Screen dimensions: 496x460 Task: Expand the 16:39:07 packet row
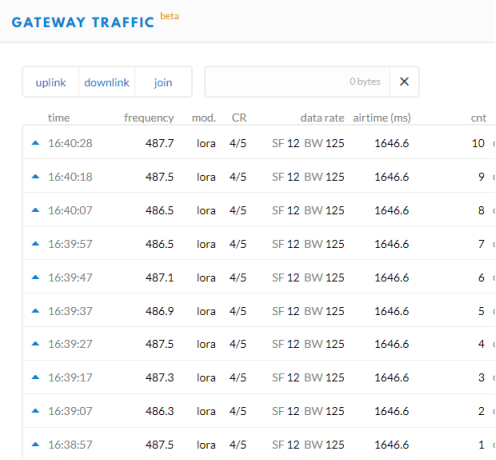coord(259,411)
